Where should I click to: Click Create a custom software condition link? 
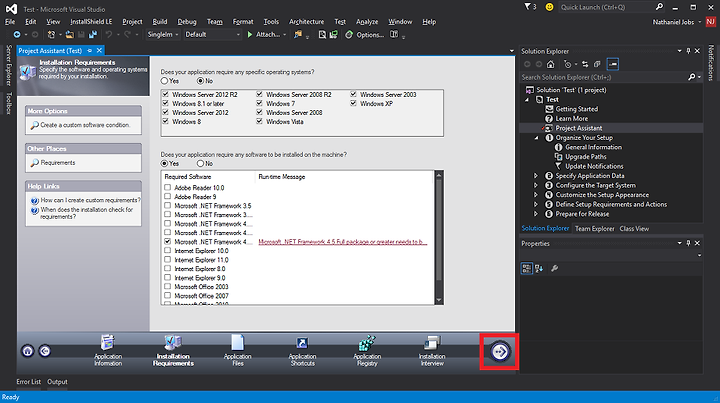[x=85, y=125]
